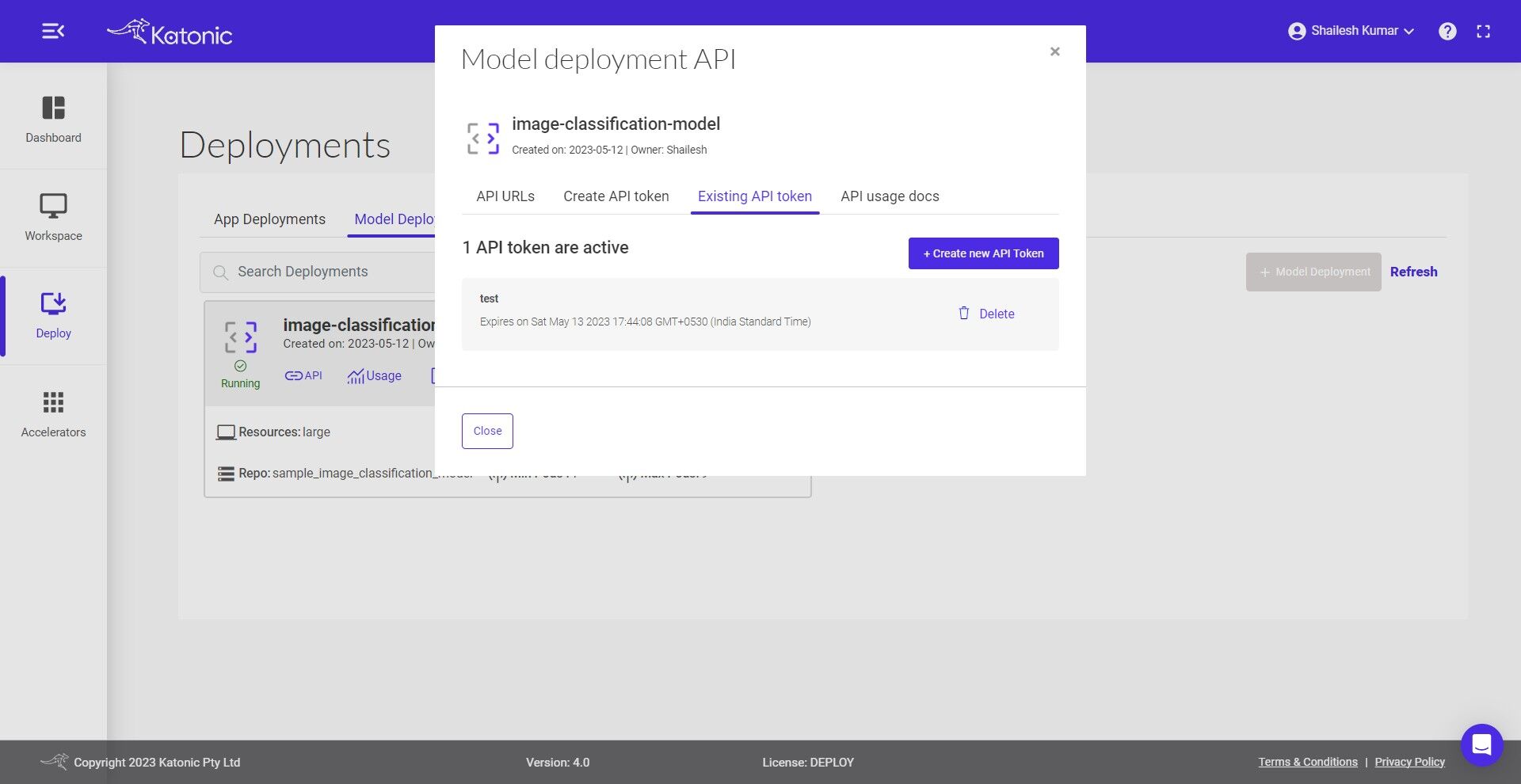Open the Terms & Conditions link

pos(1308,762)
